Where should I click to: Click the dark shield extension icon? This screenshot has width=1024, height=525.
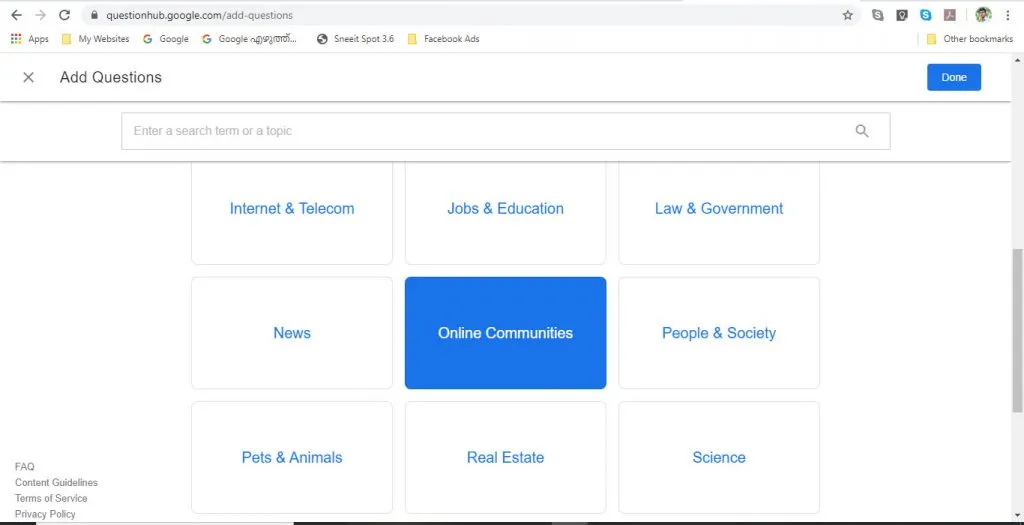pyautogui.click(x=902, y=15)
